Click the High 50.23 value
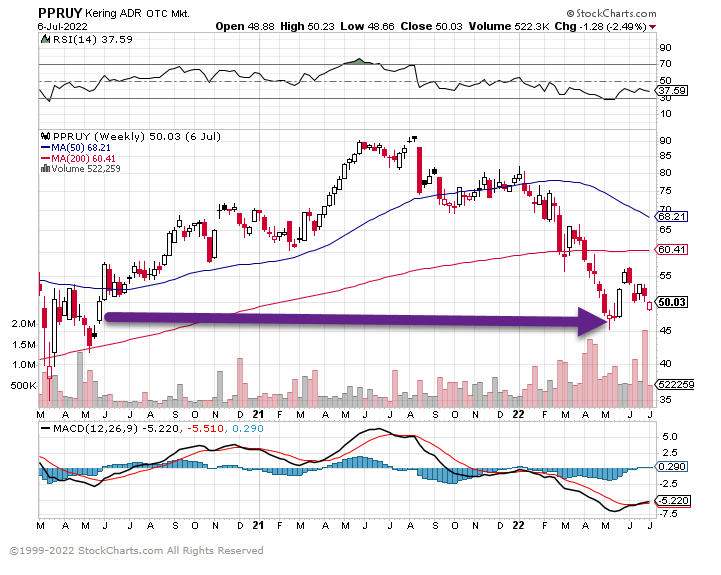This screenshot has height=575, width=721. click(307, 27)
